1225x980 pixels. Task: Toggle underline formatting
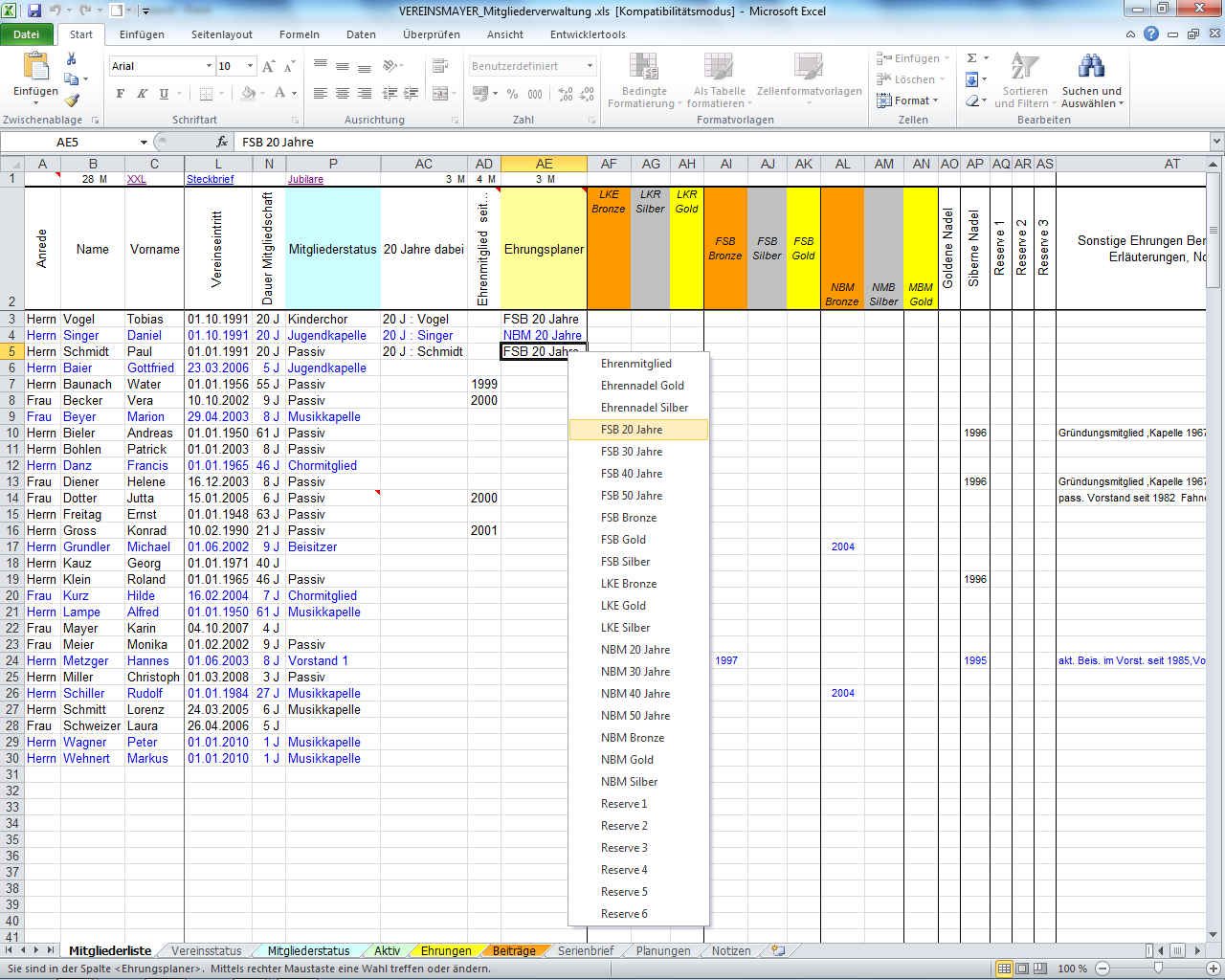pos(164,94)
